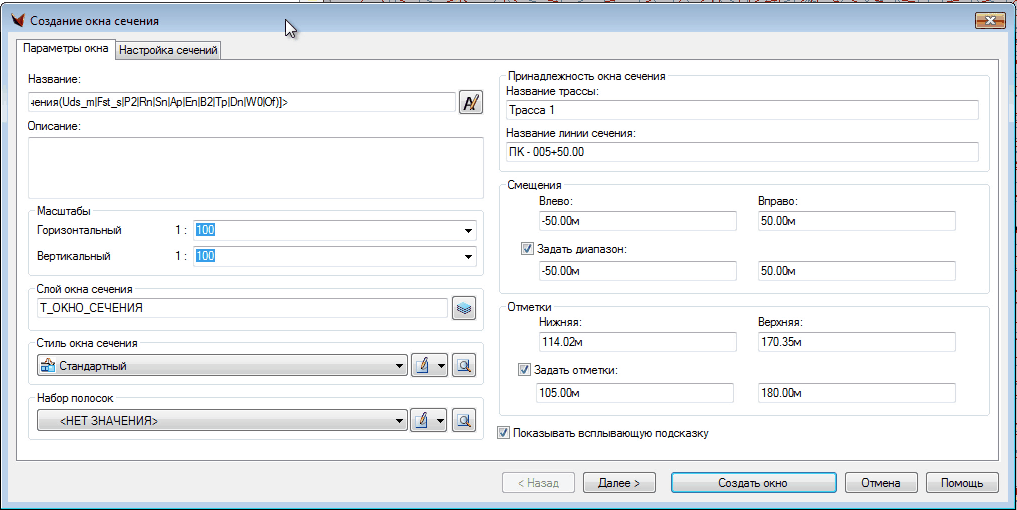The height and width of the screenshot is (510, 1017).
Task: Expand the НЕТ ЗНАЧЕНИЯ band set dropdown
Action: [x=399, y=421]
